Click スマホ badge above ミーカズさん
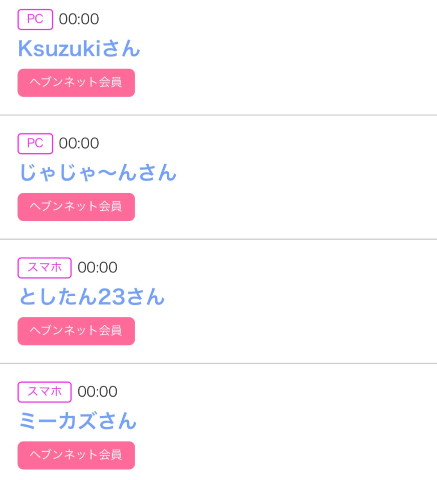The height and width of the screenshot is (480, 437). (x=45, y=392)
